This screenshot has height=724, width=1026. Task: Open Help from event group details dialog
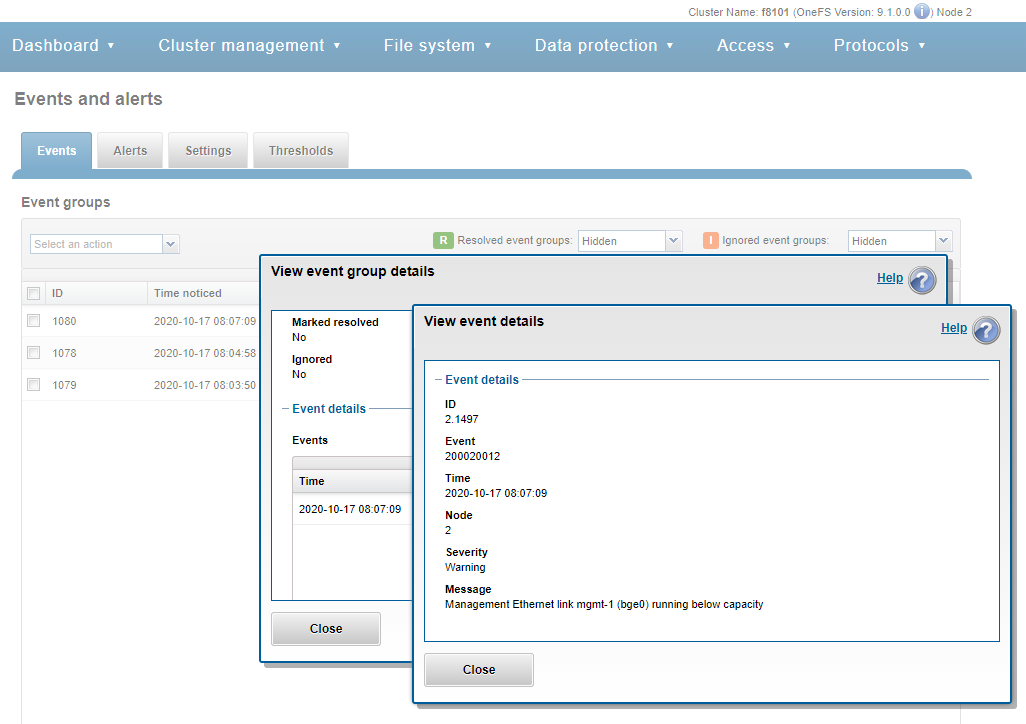click(x=889, y=278)
